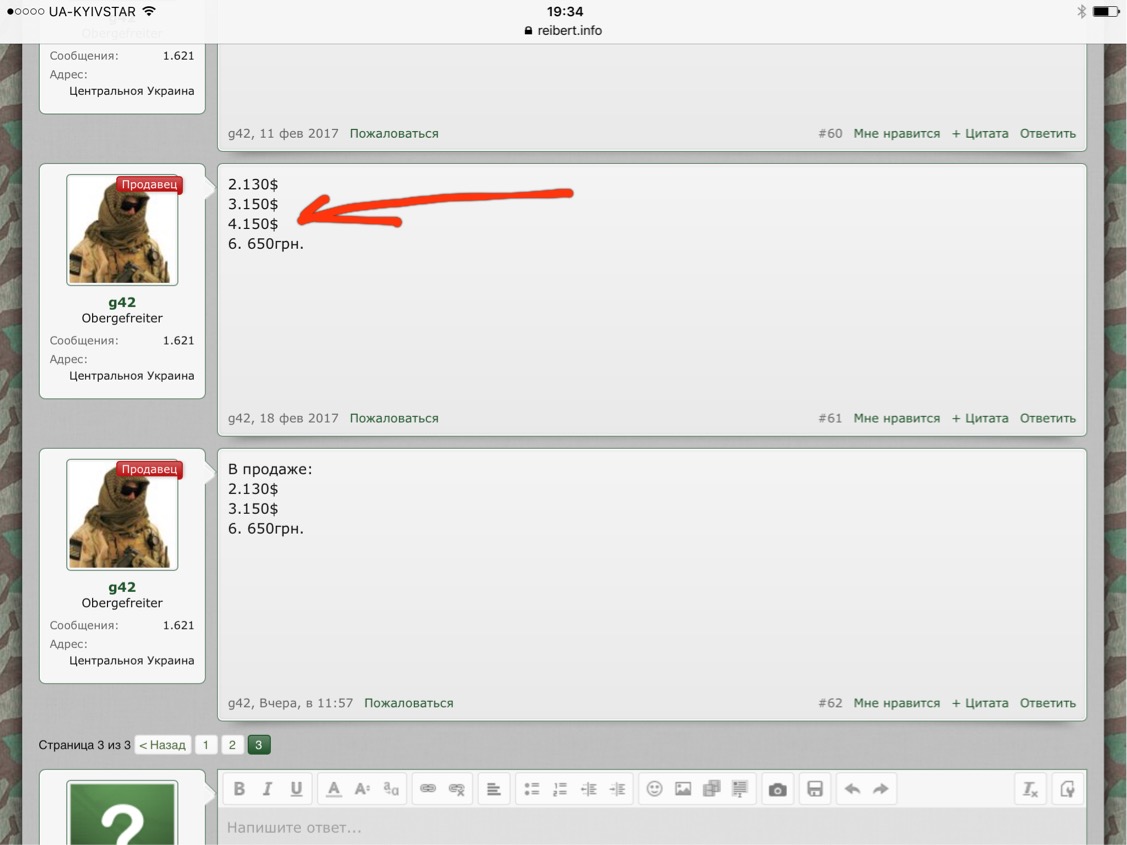Report post #62 via Пожаловаться

click(408, 703)
